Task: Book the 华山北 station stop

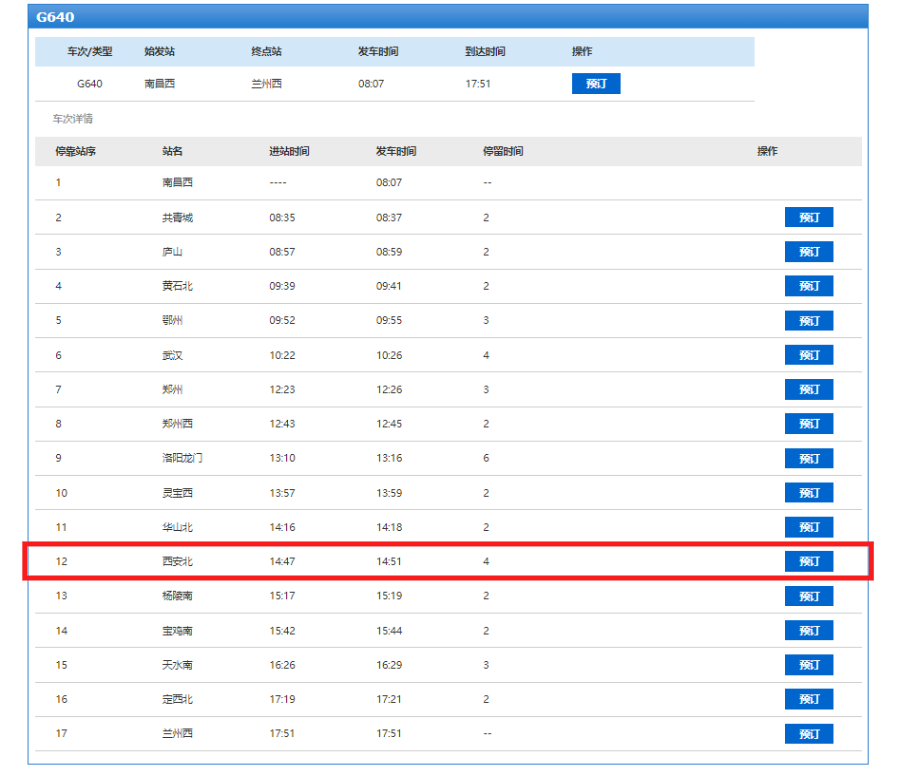Action: (808, 527)
